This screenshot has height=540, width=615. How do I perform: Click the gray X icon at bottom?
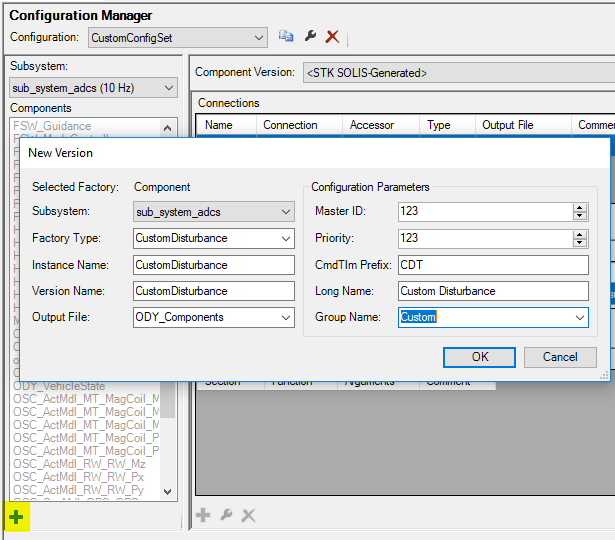coord(248,515)
